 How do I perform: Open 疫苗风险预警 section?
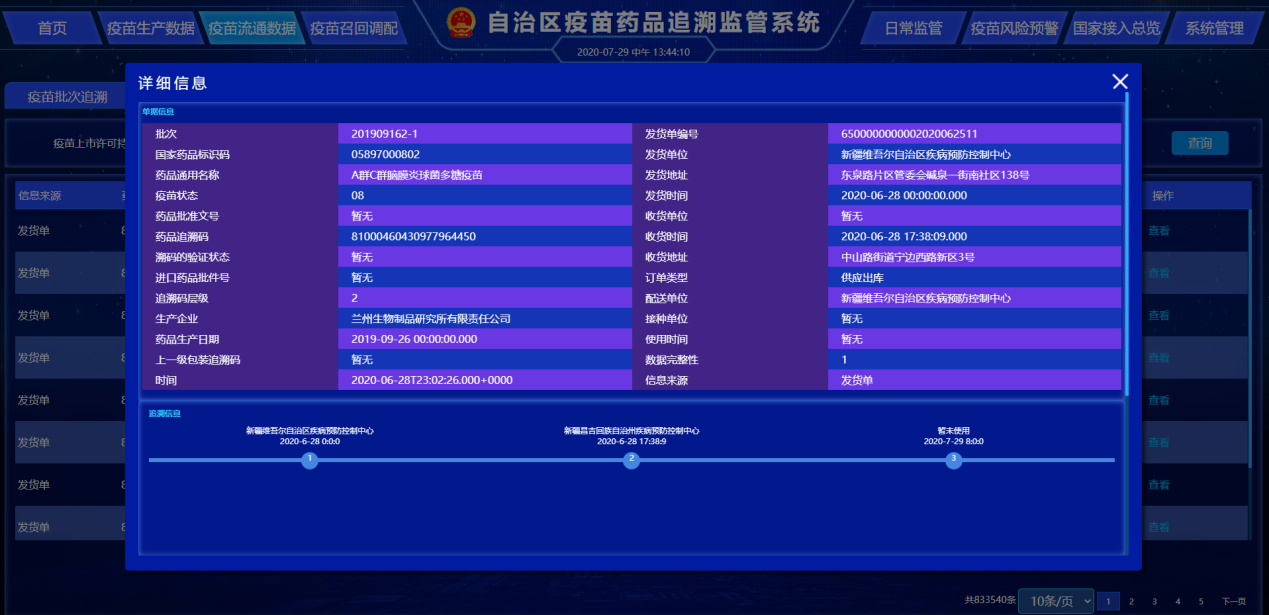pos(1014,28)
